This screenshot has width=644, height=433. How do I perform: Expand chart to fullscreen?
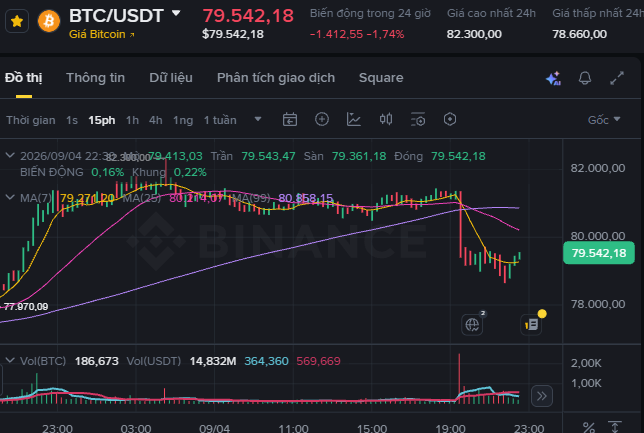(x=617, y=78)
